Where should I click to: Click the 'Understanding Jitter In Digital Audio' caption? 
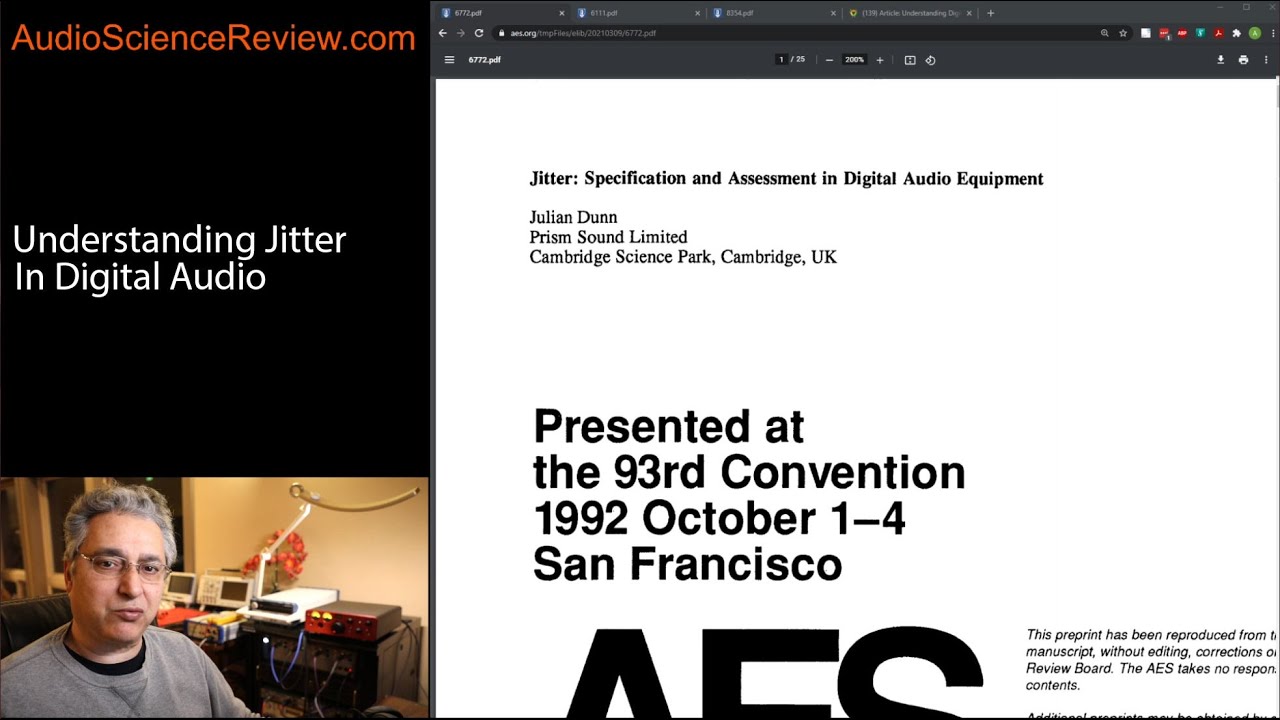[180, 258]
